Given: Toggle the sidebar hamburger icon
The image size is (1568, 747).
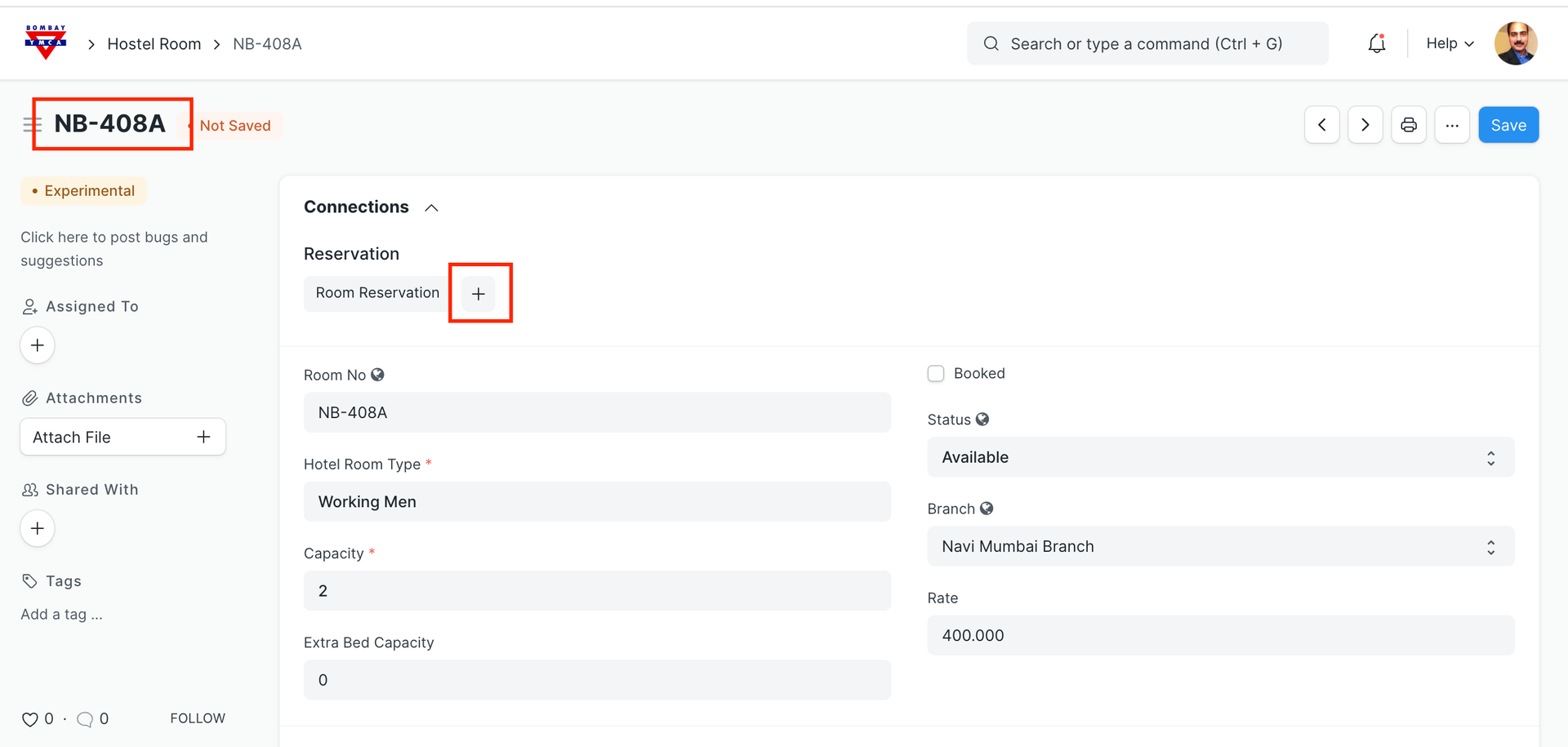Looking at the screenshot, I should click(x=32, y=125).
